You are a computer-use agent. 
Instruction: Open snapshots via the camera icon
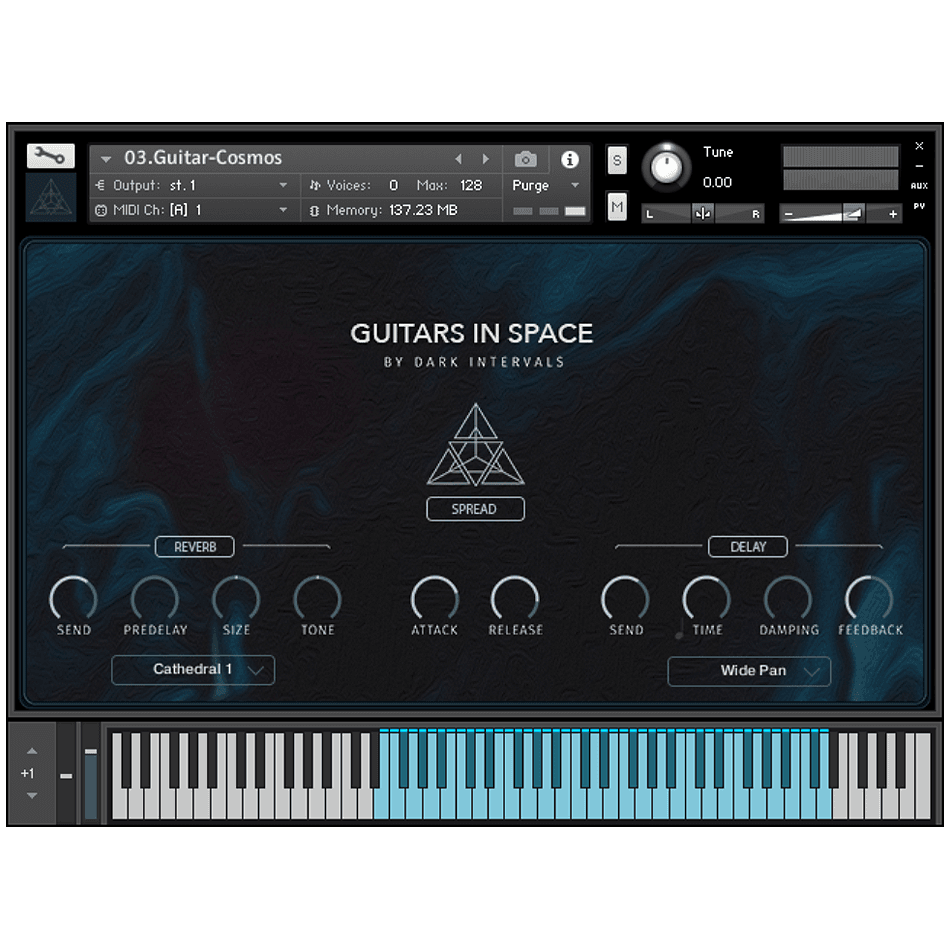525,158
